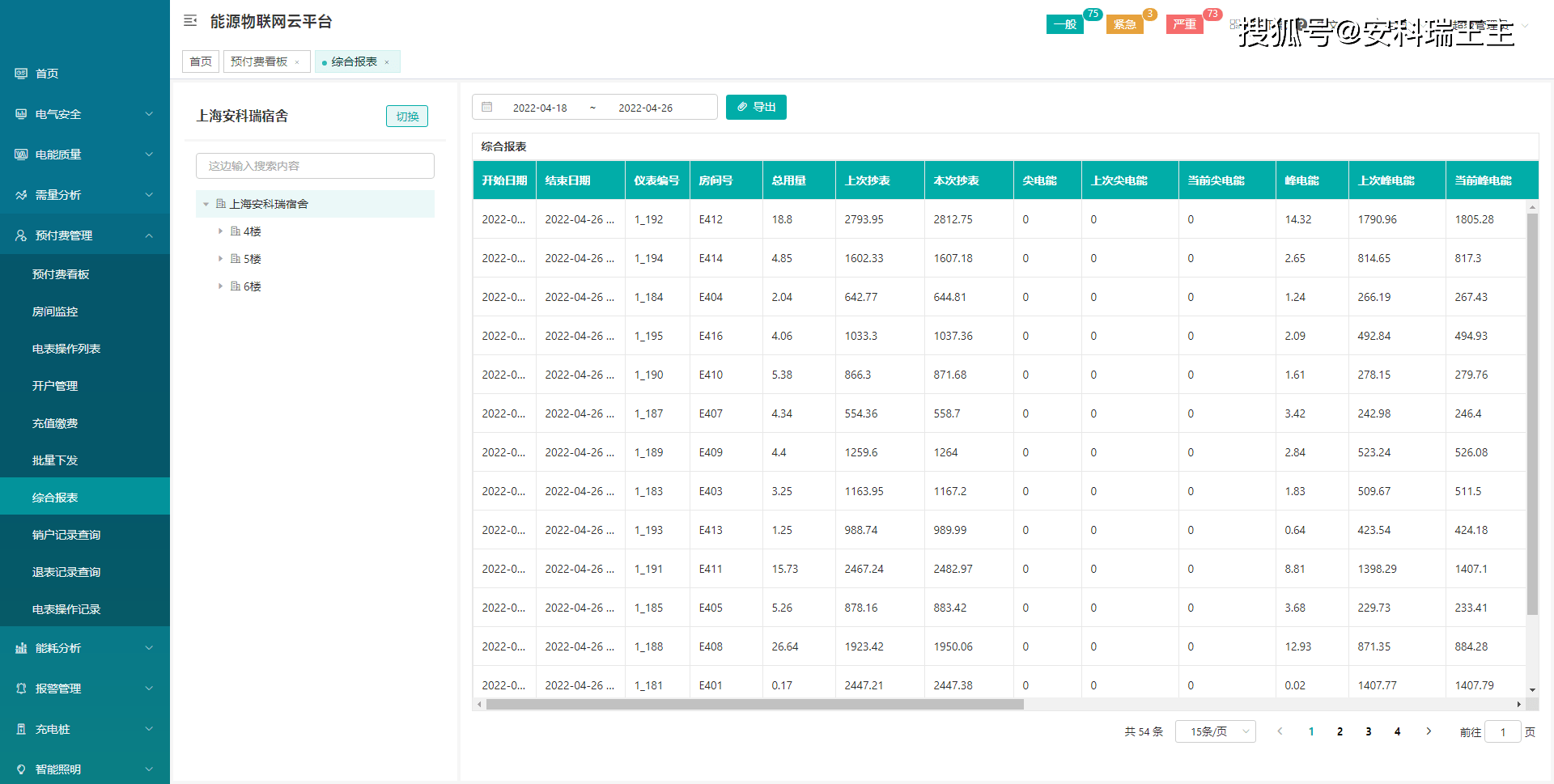Screen dimensions: 1554x784
Task: Select 综合报表 in the sidebar
Action: point(85,496)
